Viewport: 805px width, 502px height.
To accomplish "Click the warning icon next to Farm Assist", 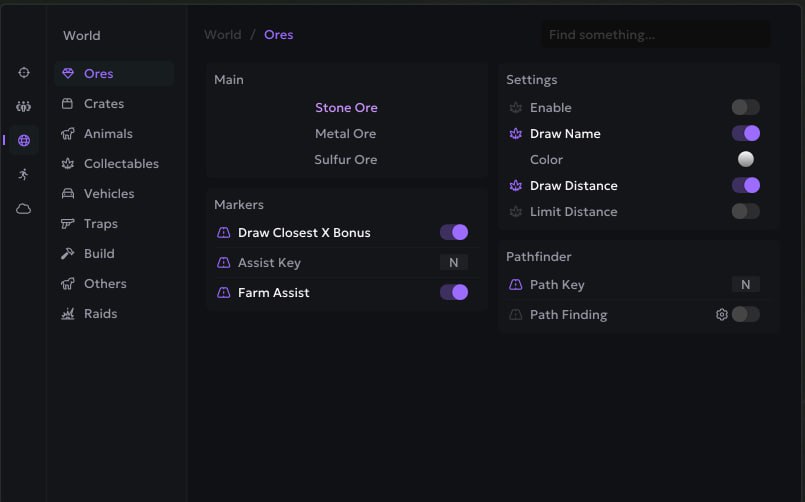I will pos(224,293).
